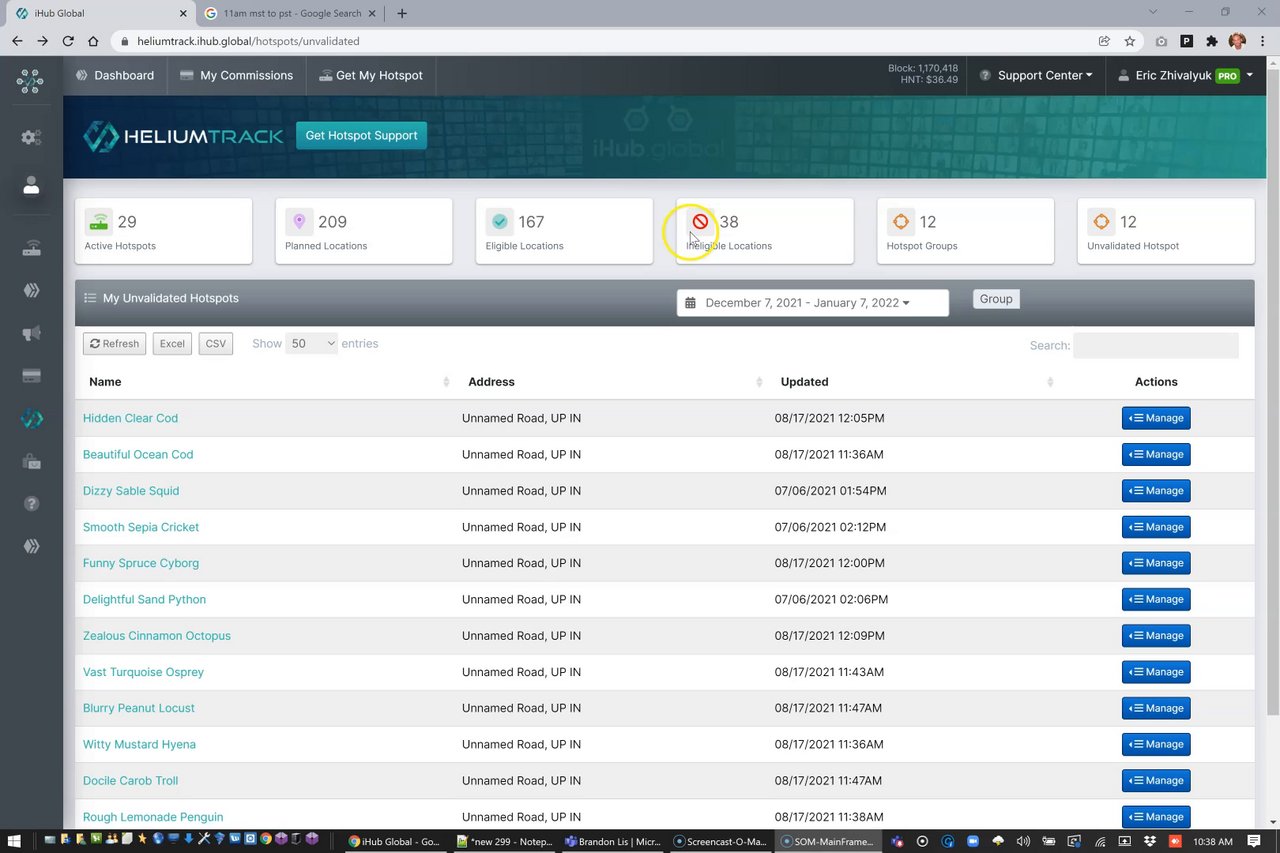Open the gears settings icon in sidebar
This screenshot has width=1280, height=853.
click(x=31, y=137)
